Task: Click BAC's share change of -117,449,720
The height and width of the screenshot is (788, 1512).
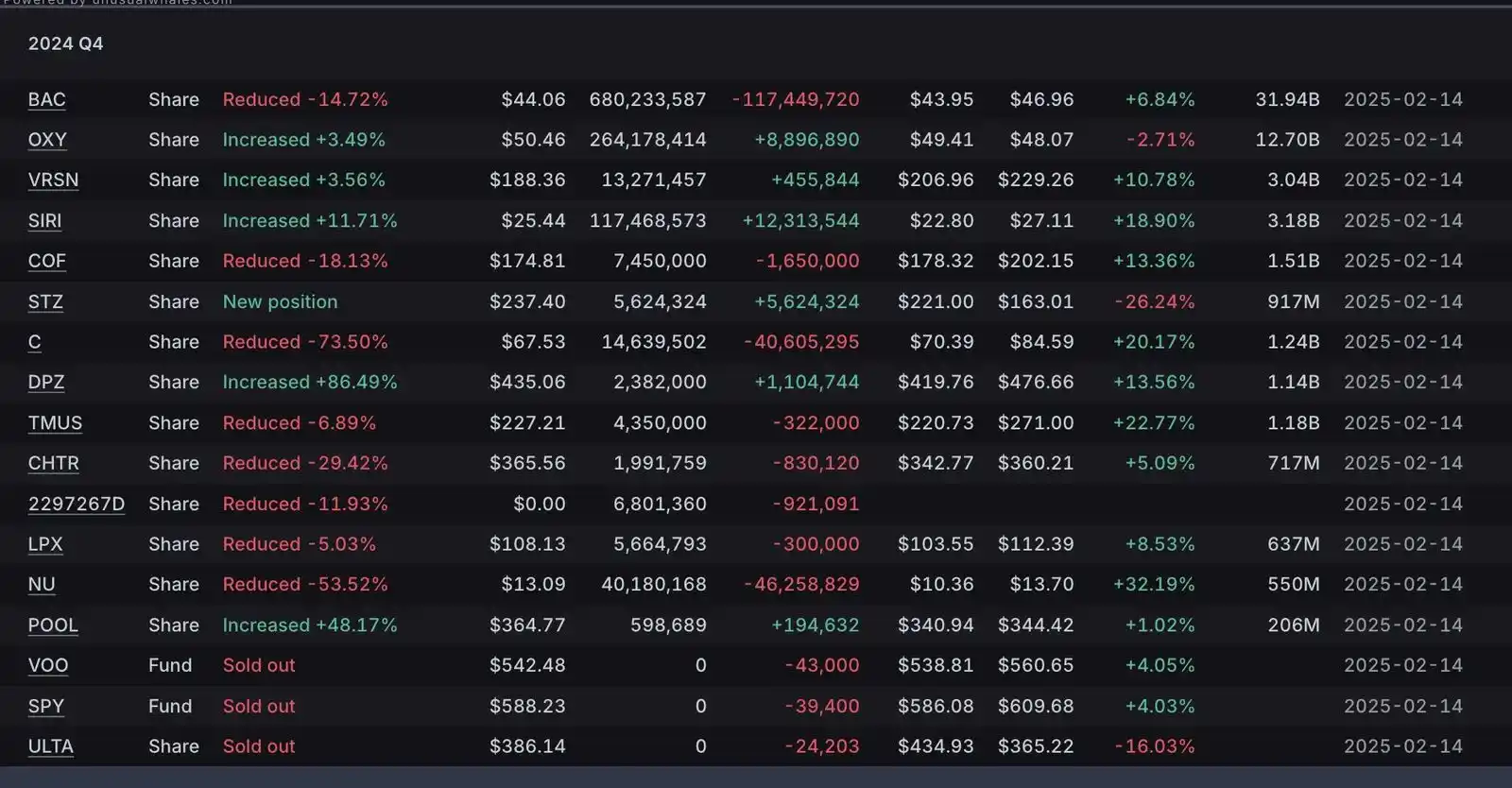Action: click(x=796, y=100)
